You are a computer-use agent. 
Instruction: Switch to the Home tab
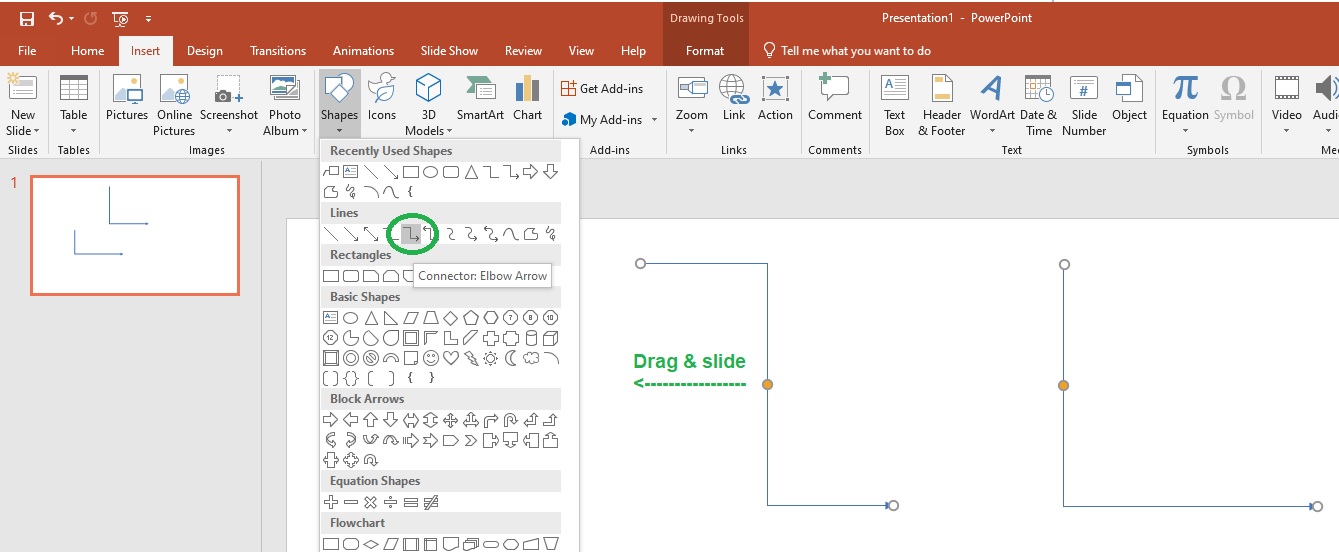point(87,51)
